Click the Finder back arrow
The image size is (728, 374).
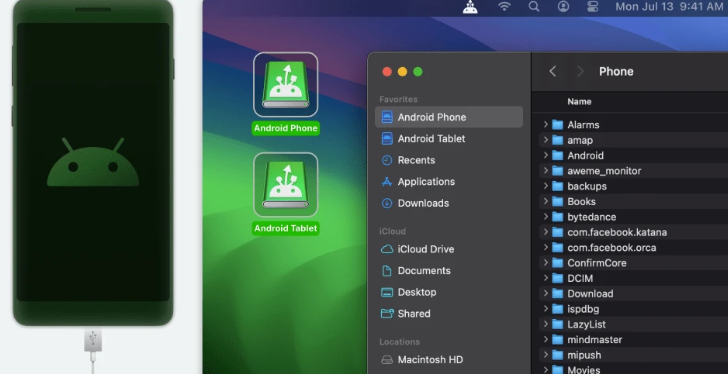pyautogui.click(x=552, y=71)
